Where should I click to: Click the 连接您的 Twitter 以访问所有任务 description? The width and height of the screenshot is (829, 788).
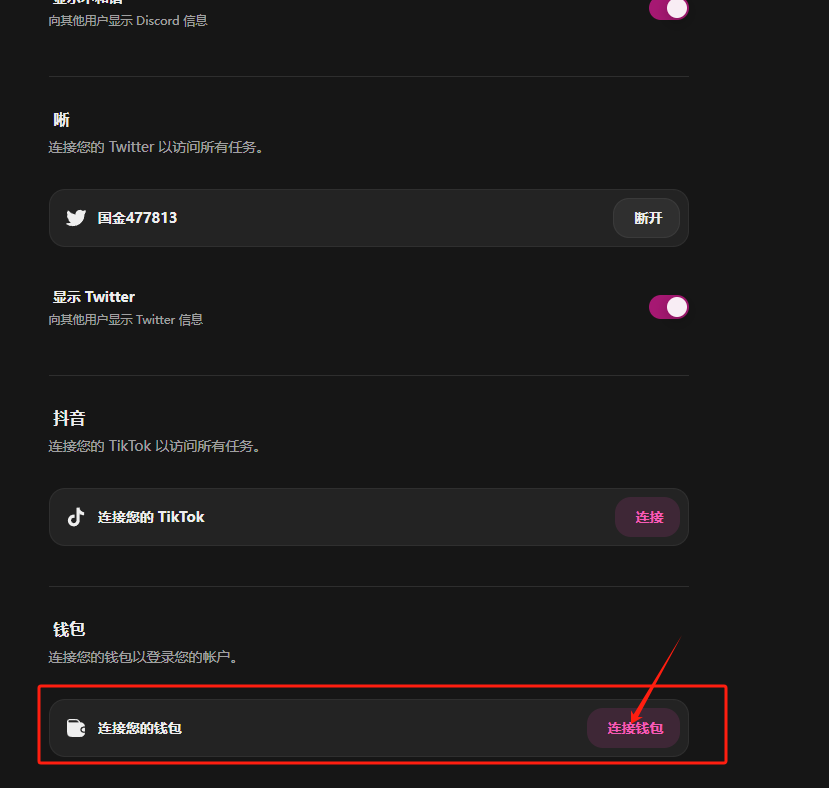[155, 147]
